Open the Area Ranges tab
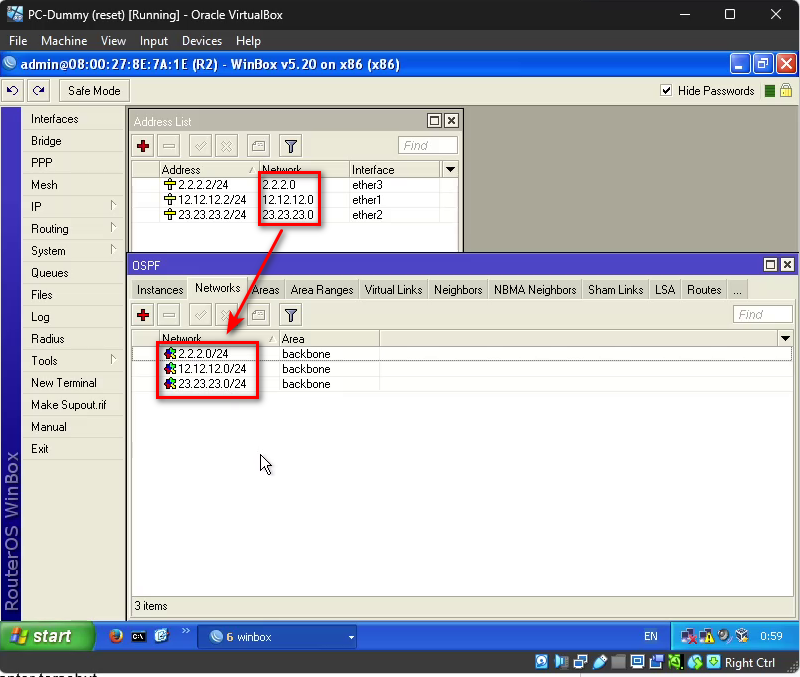Image resolution: width=800 pixels, height=677 pixels. point(322,290)
